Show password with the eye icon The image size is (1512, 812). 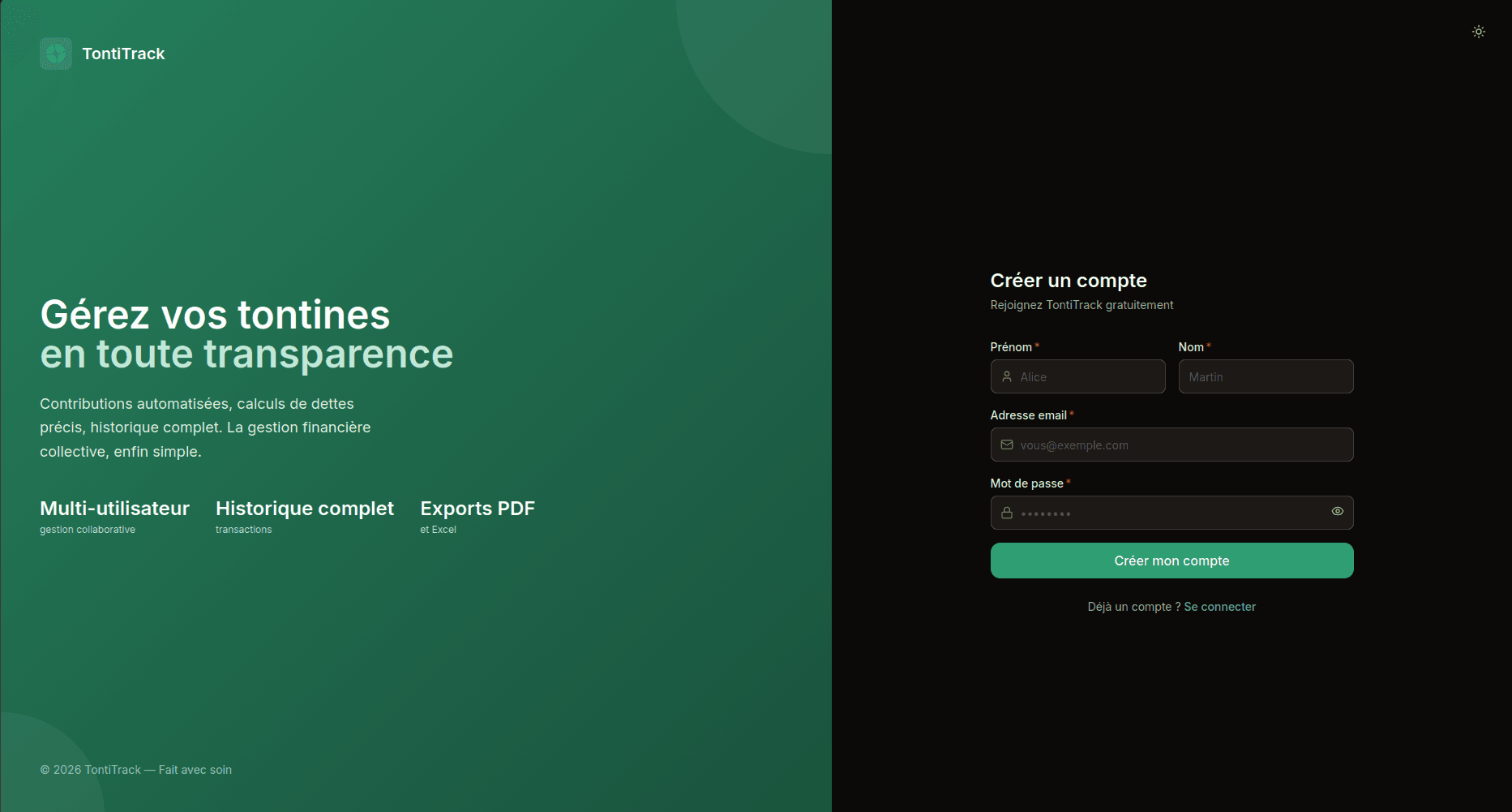(x=1338, y=511)
